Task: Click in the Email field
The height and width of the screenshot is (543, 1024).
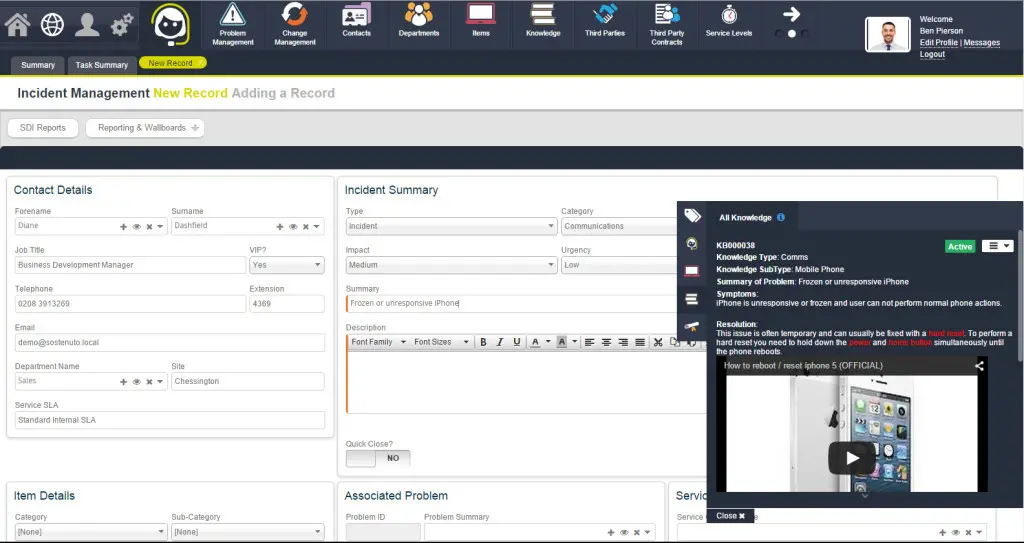Action: [169, 342]
